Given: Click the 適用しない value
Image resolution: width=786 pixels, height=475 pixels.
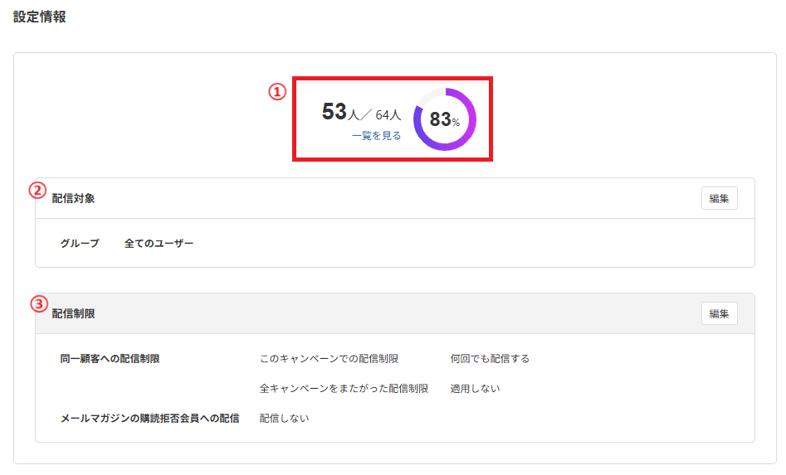Looking at the screenshot, I should [x=475, y=388].
